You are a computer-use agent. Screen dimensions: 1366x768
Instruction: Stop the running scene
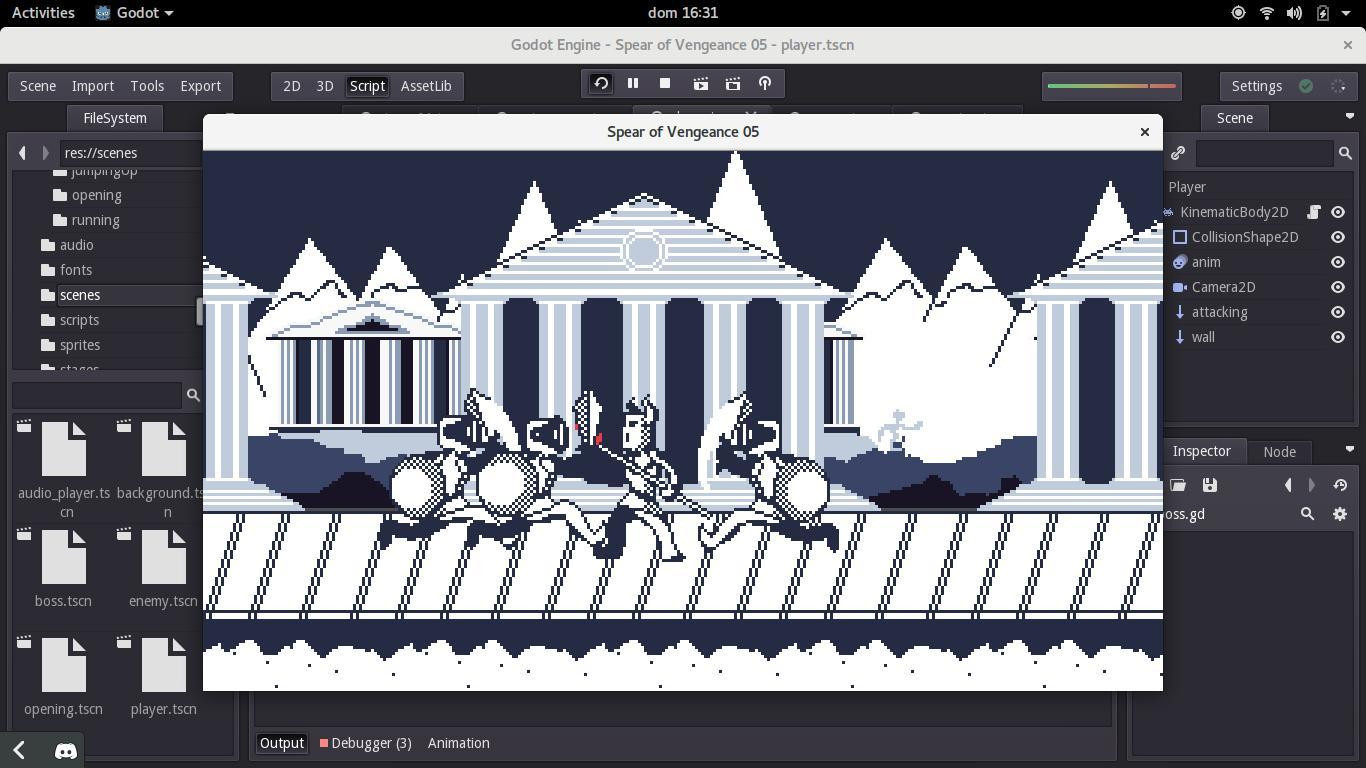[x=664, y=84]
